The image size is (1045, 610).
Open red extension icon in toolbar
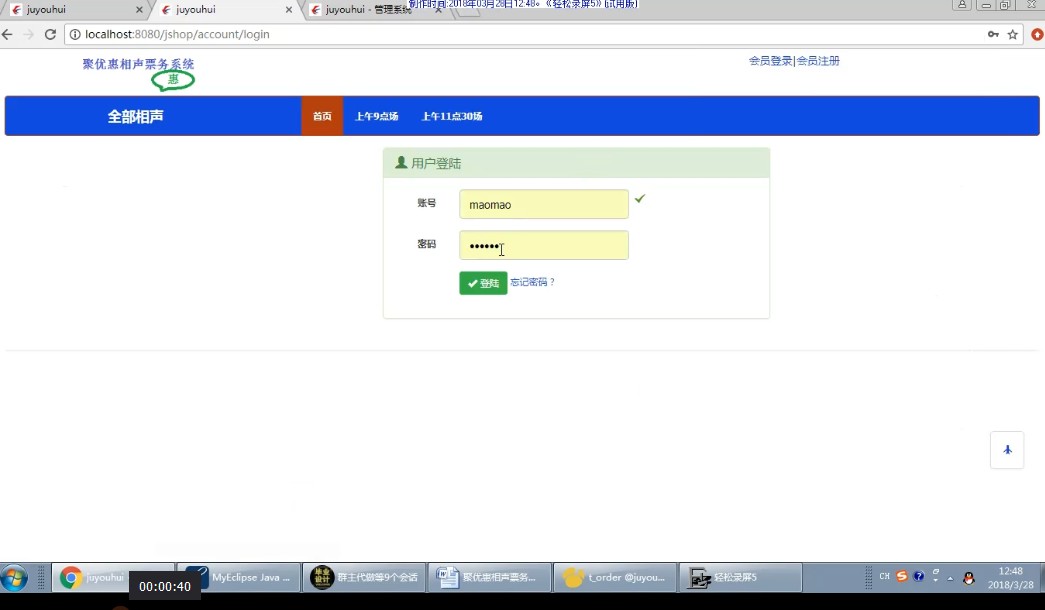coord(1037,35)
